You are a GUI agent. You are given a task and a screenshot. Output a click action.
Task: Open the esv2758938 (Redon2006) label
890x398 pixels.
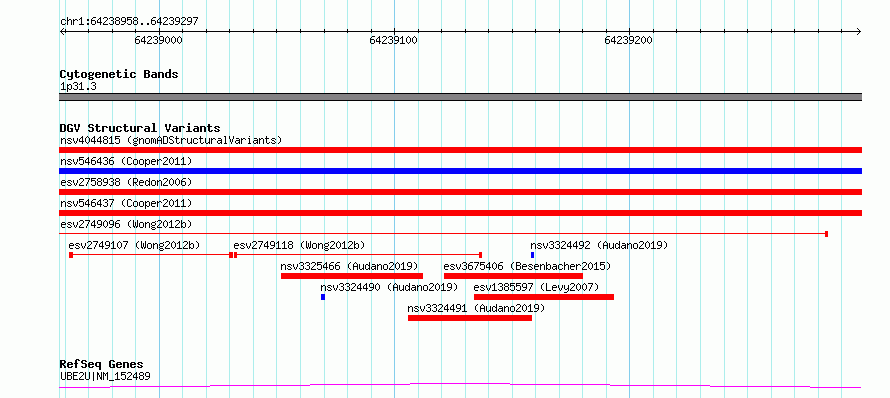126,182
